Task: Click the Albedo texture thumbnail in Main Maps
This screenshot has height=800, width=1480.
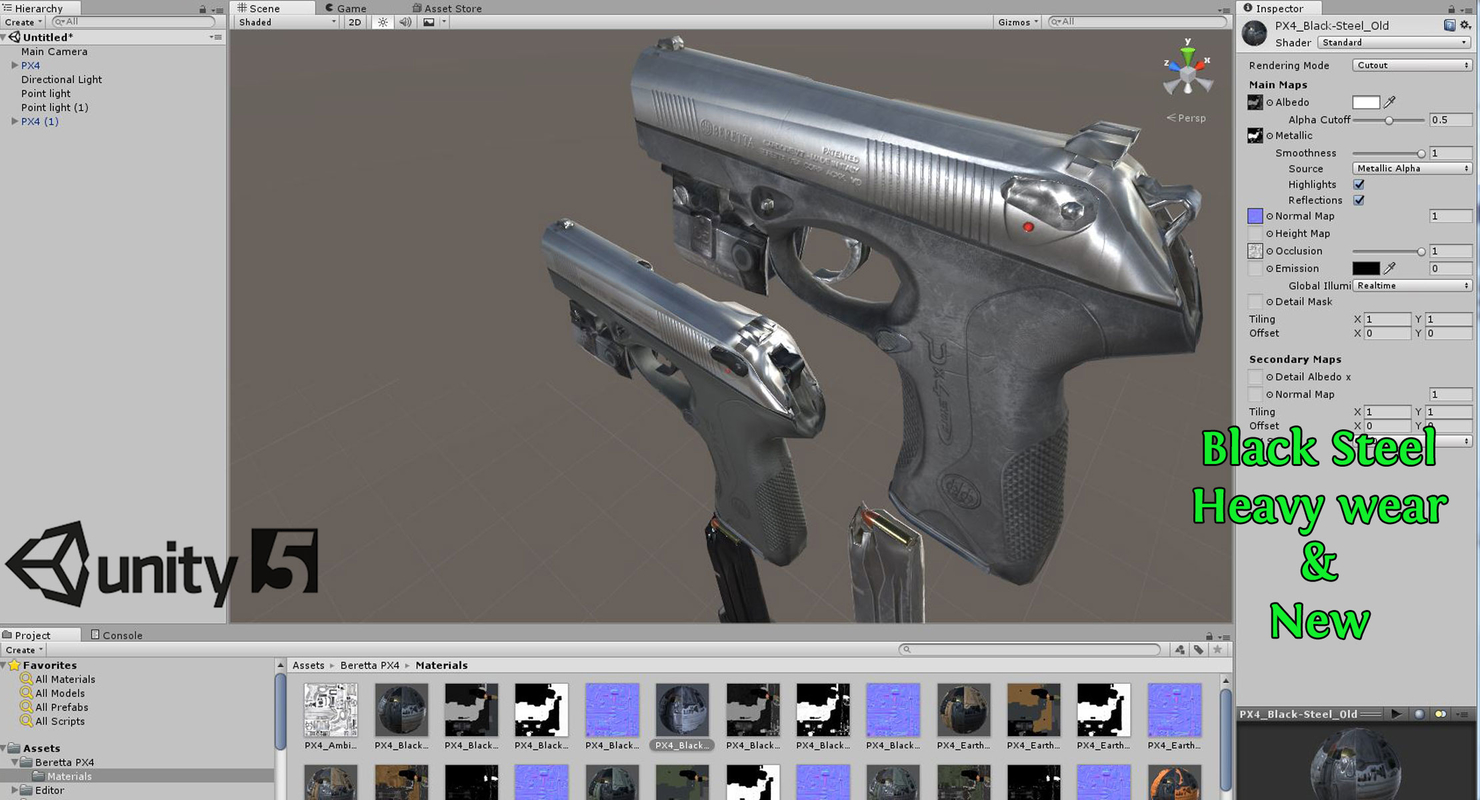Action: tap(1254, 102)
